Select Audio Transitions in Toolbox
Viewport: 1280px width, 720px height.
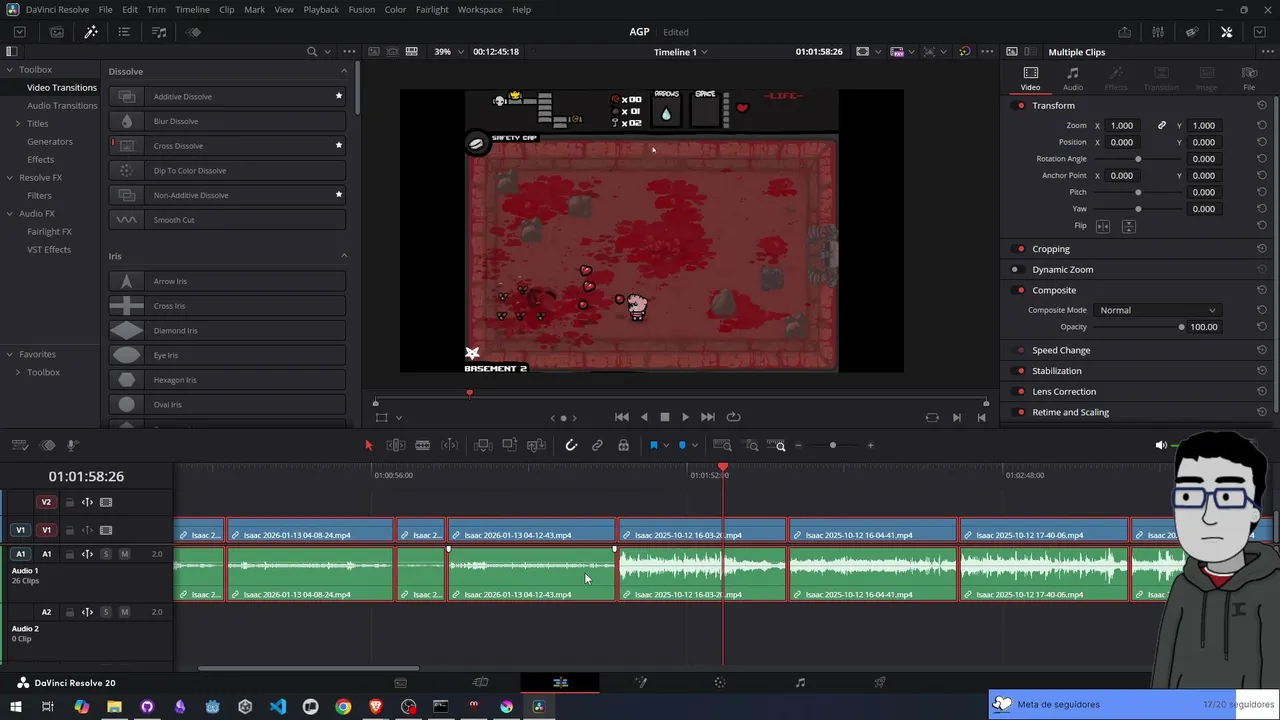coord(62,105)
